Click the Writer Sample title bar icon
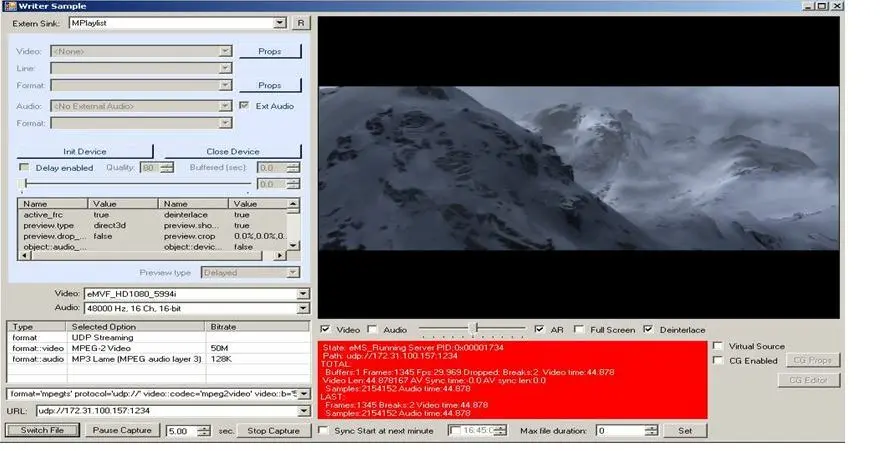This screenshot has height=451, width=894. (8, 6)
